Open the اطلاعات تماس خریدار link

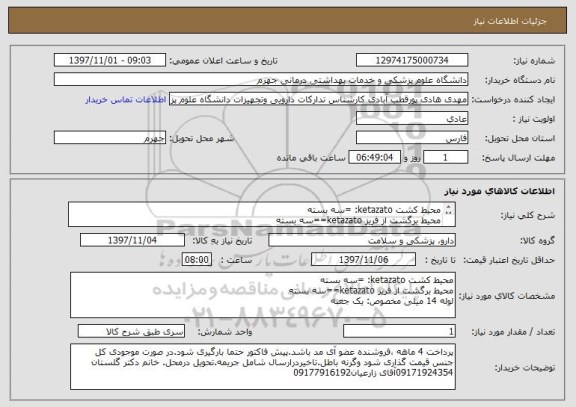click(125, 100)
